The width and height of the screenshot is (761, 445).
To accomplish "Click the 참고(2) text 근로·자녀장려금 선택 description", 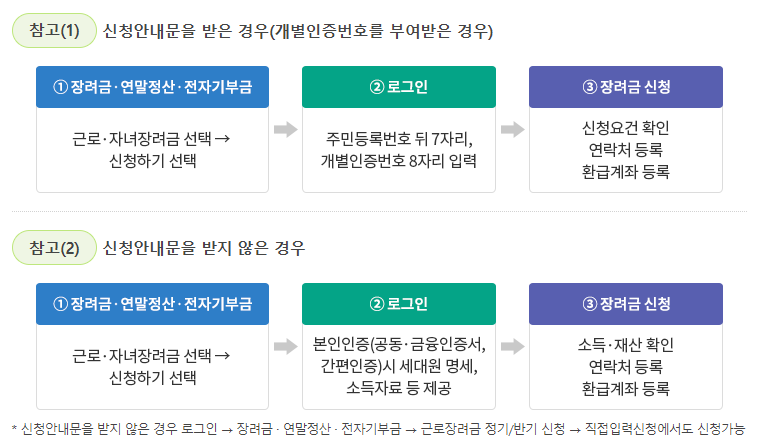I will tap(152, 366).
